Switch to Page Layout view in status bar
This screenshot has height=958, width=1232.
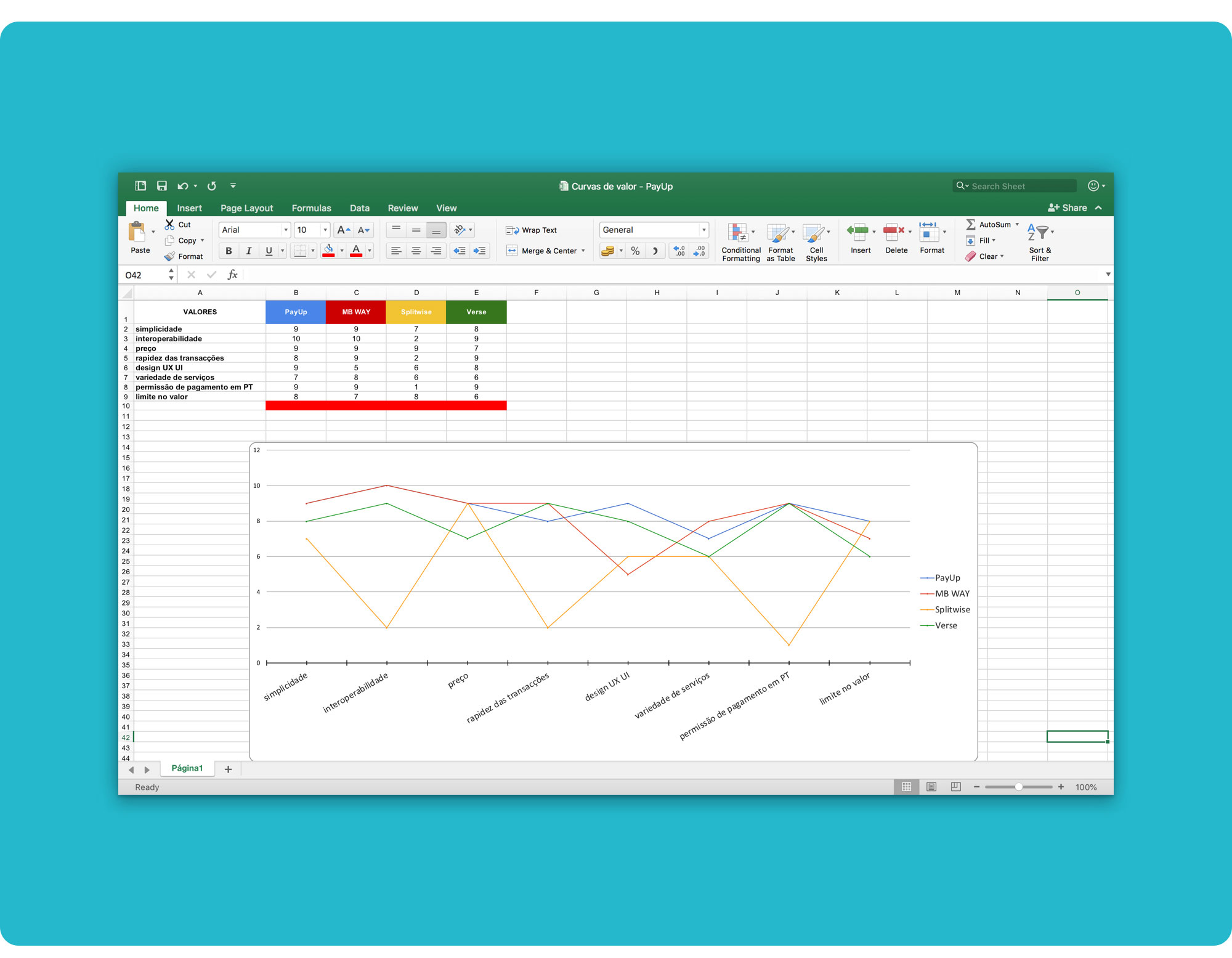931,787
